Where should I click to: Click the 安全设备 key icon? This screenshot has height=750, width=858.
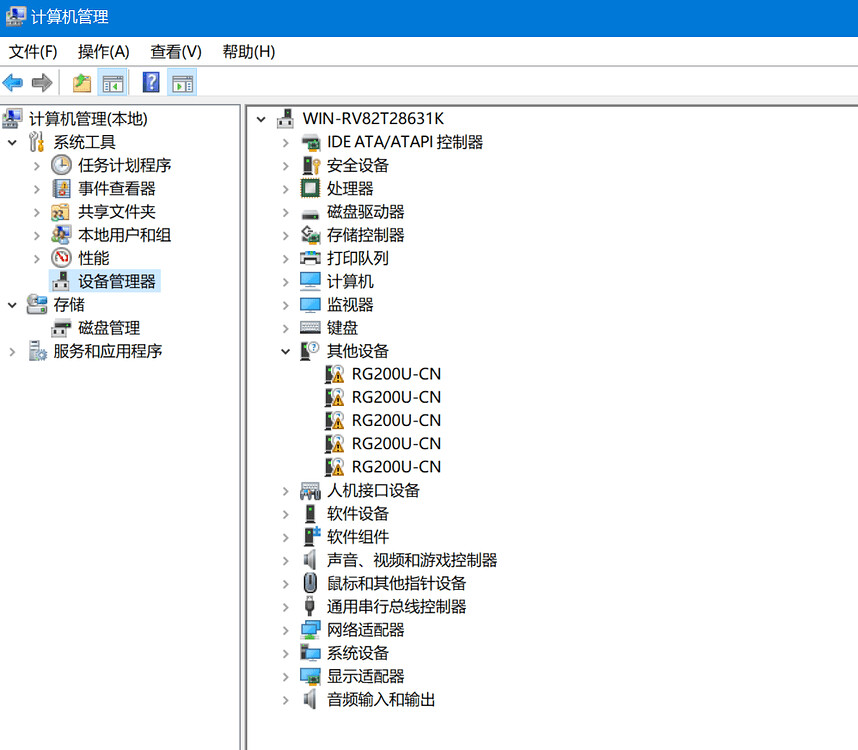[x=310, y=165]
